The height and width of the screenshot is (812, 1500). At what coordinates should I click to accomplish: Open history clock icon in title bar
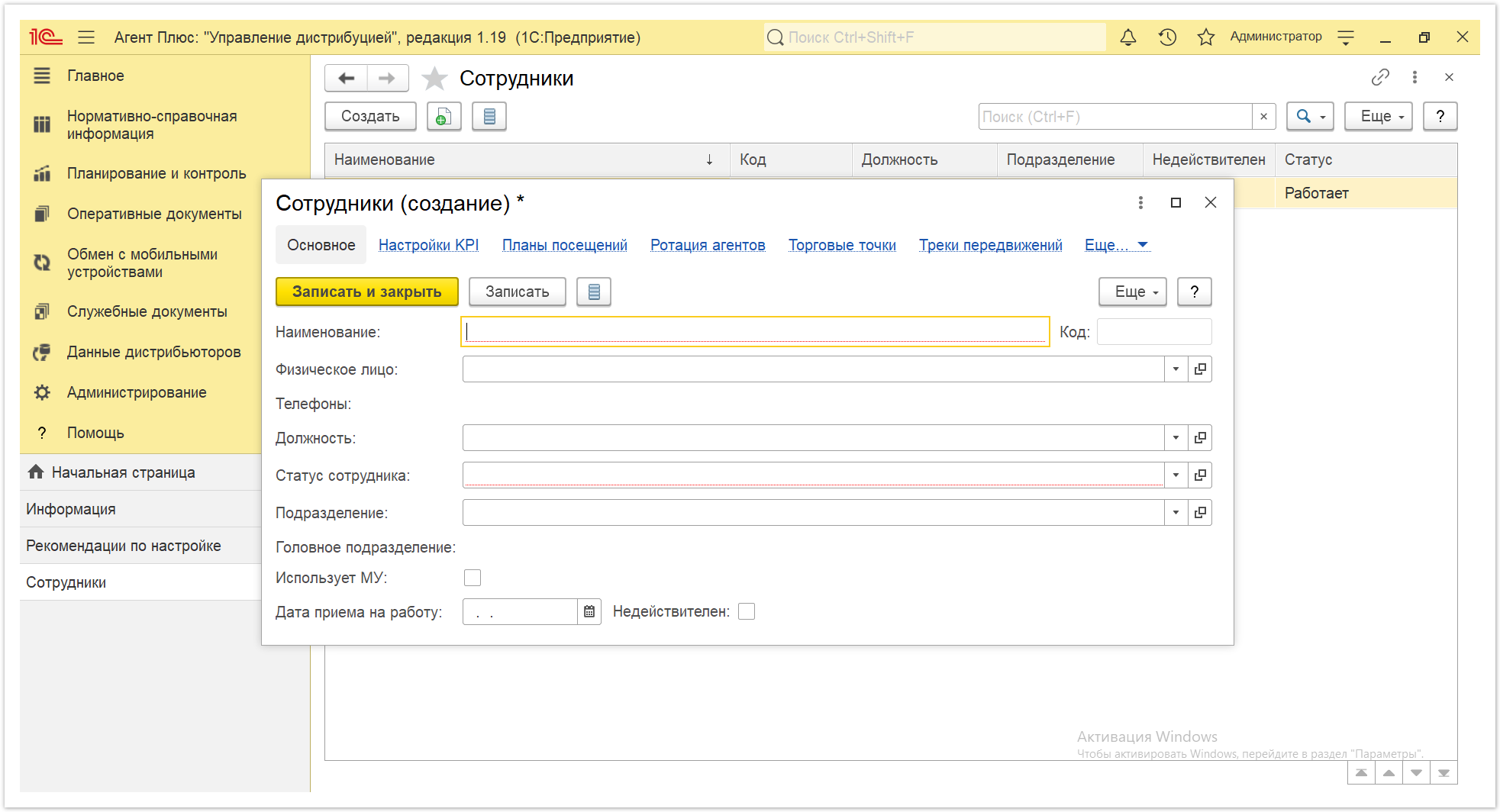coord(1167,37)
